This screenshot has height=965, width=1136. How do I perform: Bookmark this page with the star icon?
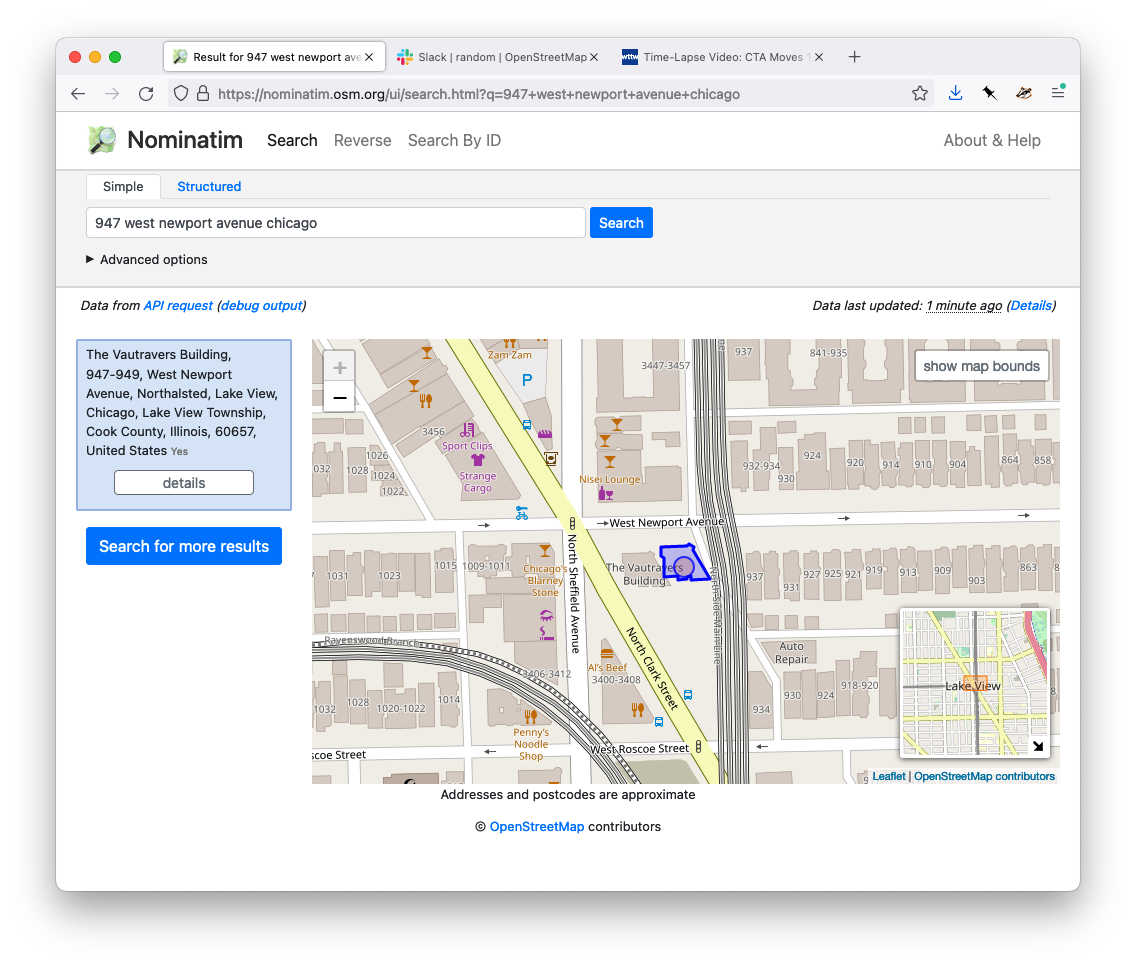pos(919,93)
